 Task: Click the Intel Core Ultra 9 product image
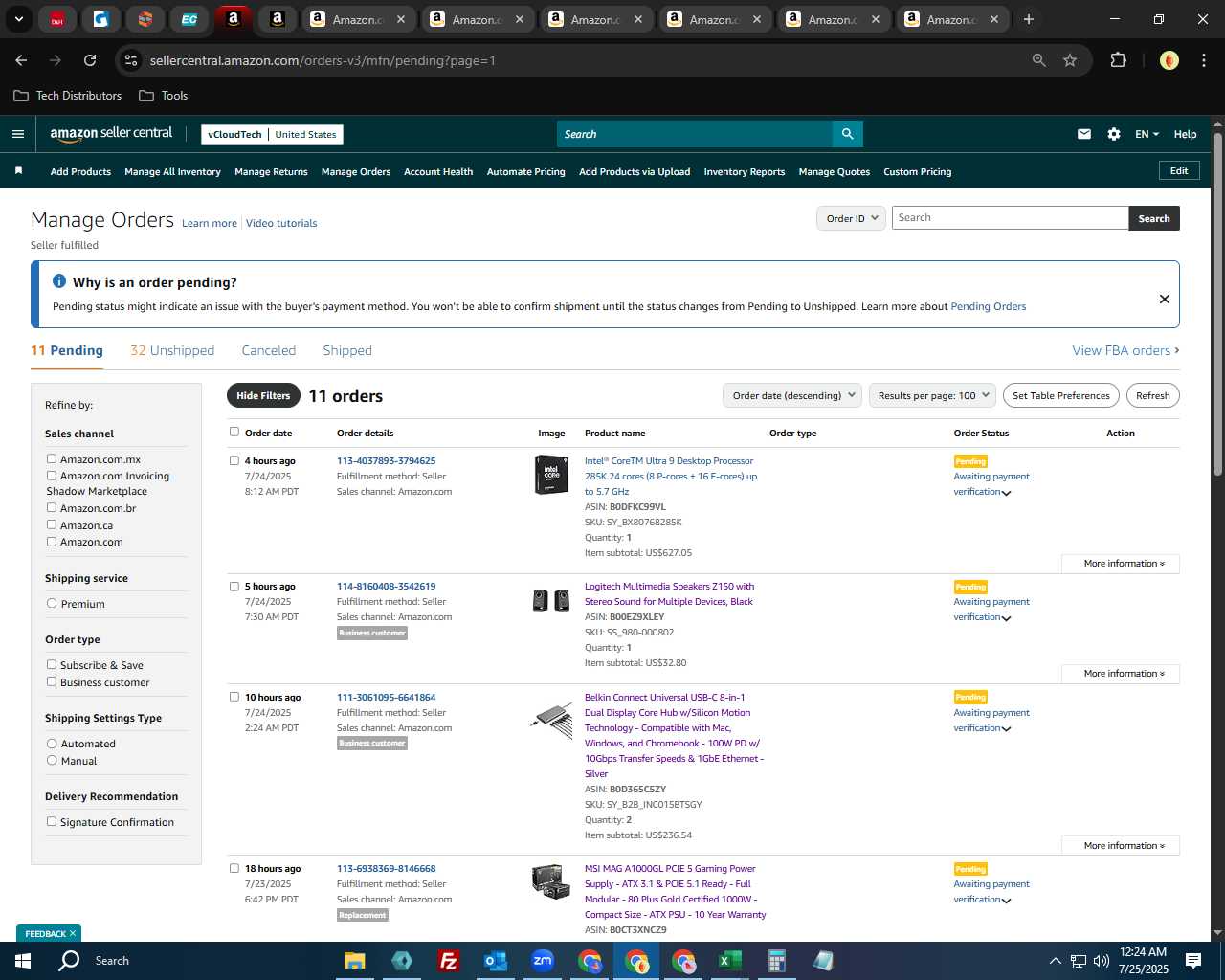[551, 475]
